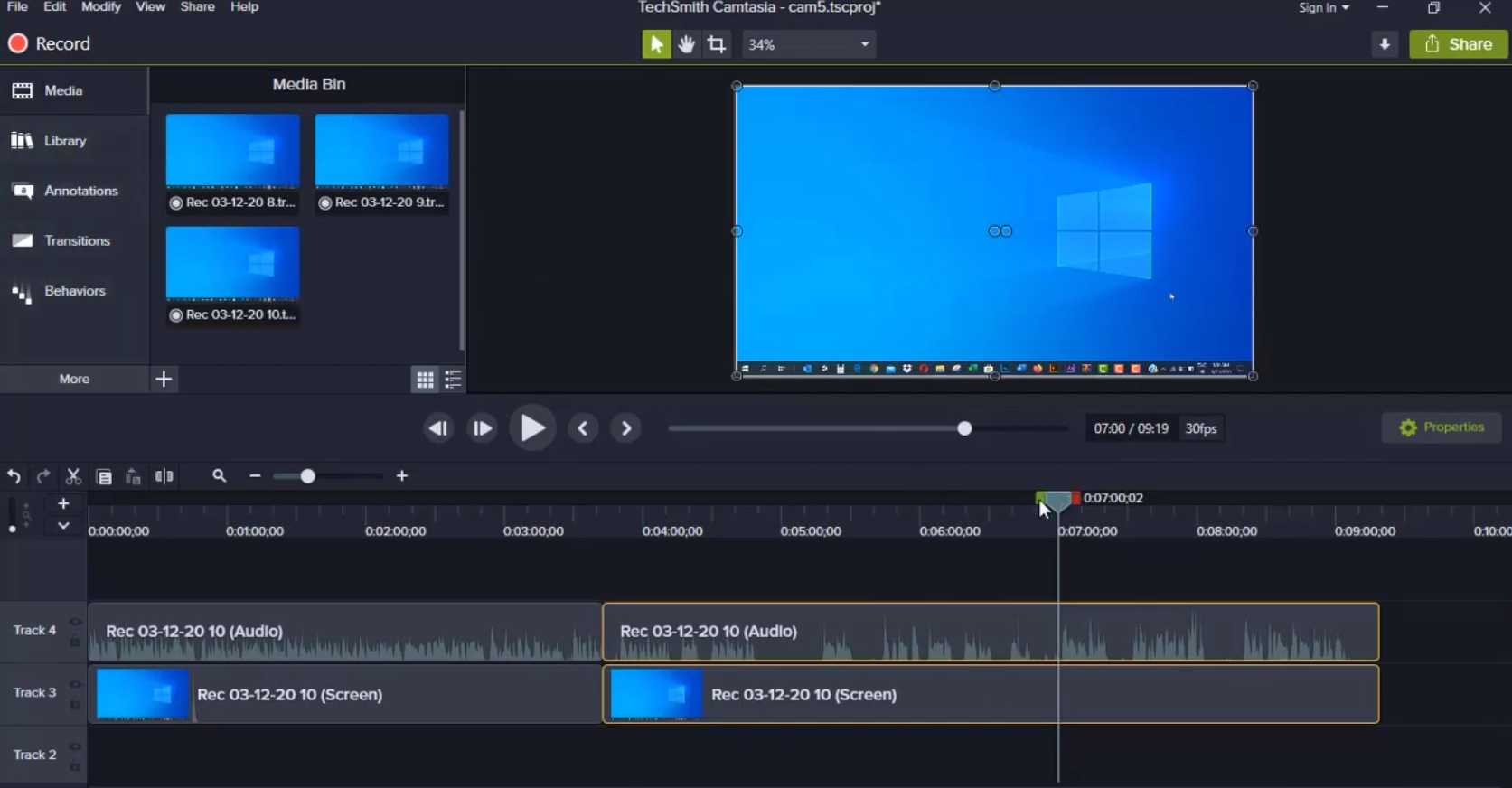This screenshot has width=1512, height=788.
Task: Switch Media Bin to list view
Action: pyautogui.click(x=454, y=380)
